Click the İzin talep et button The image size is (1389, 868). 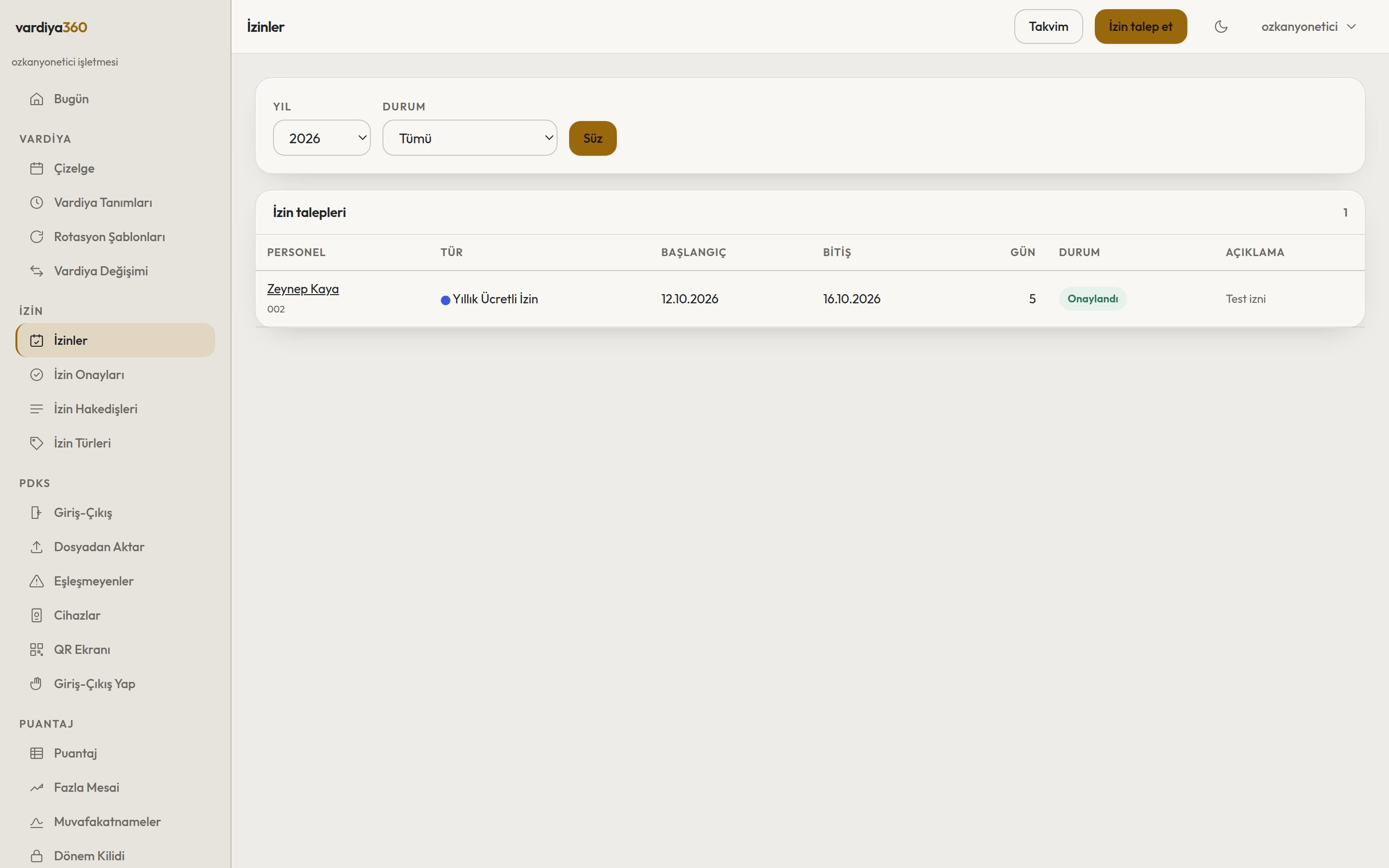coord(1141,27)
